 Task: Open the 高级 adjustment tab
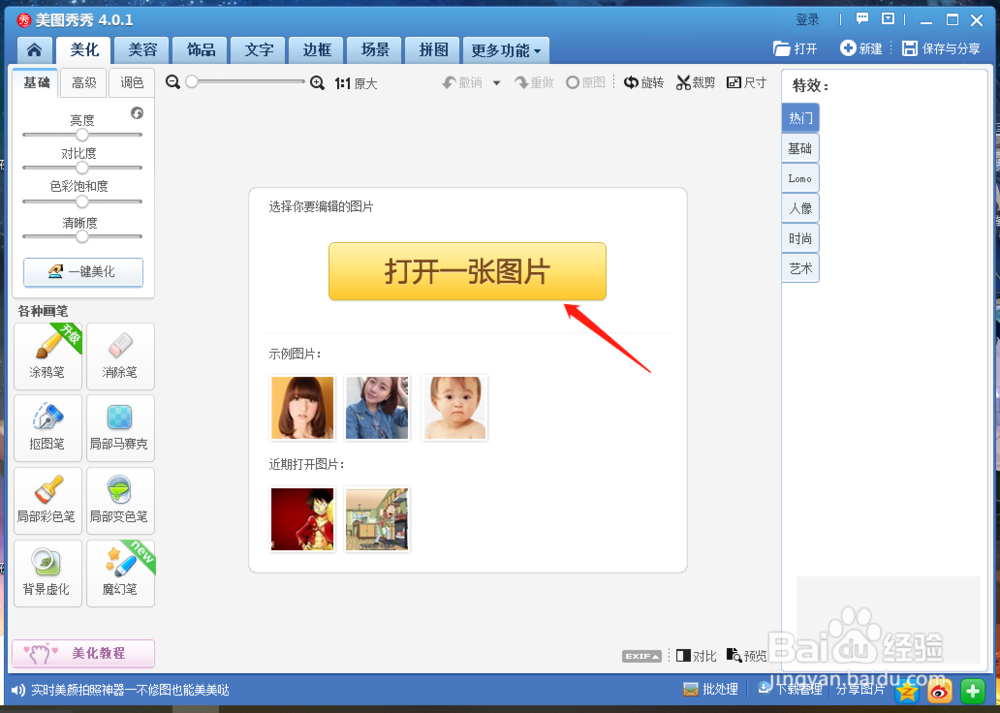tap(84, 82)
